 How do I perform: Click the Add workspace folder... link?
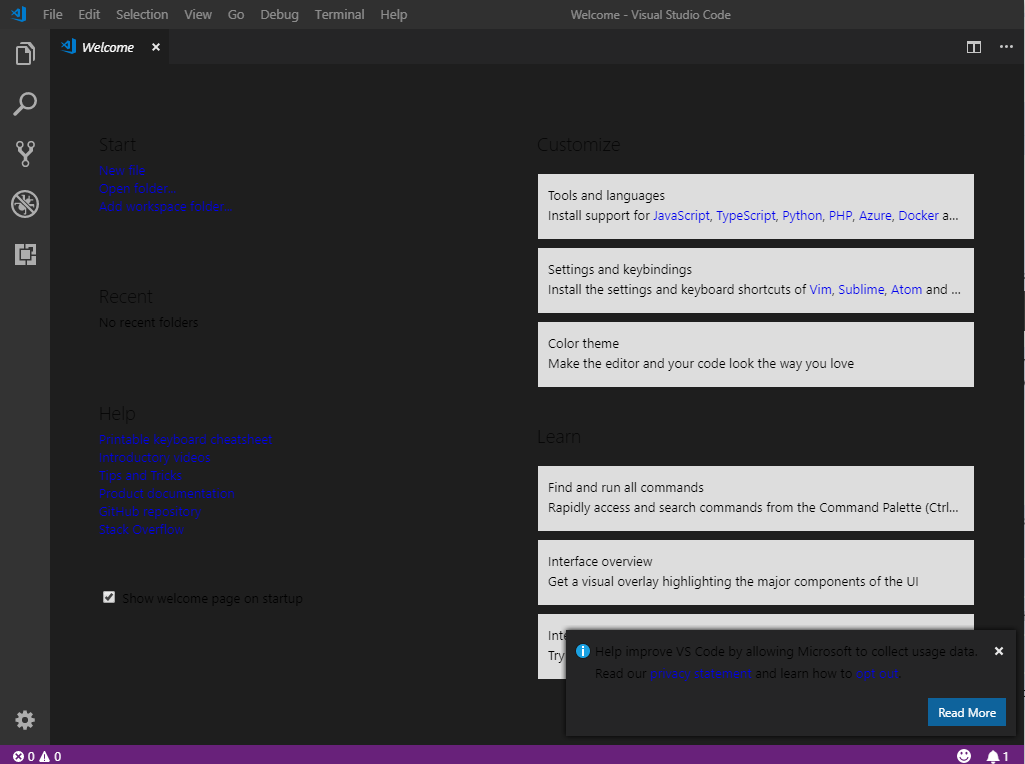click(165, 207)
